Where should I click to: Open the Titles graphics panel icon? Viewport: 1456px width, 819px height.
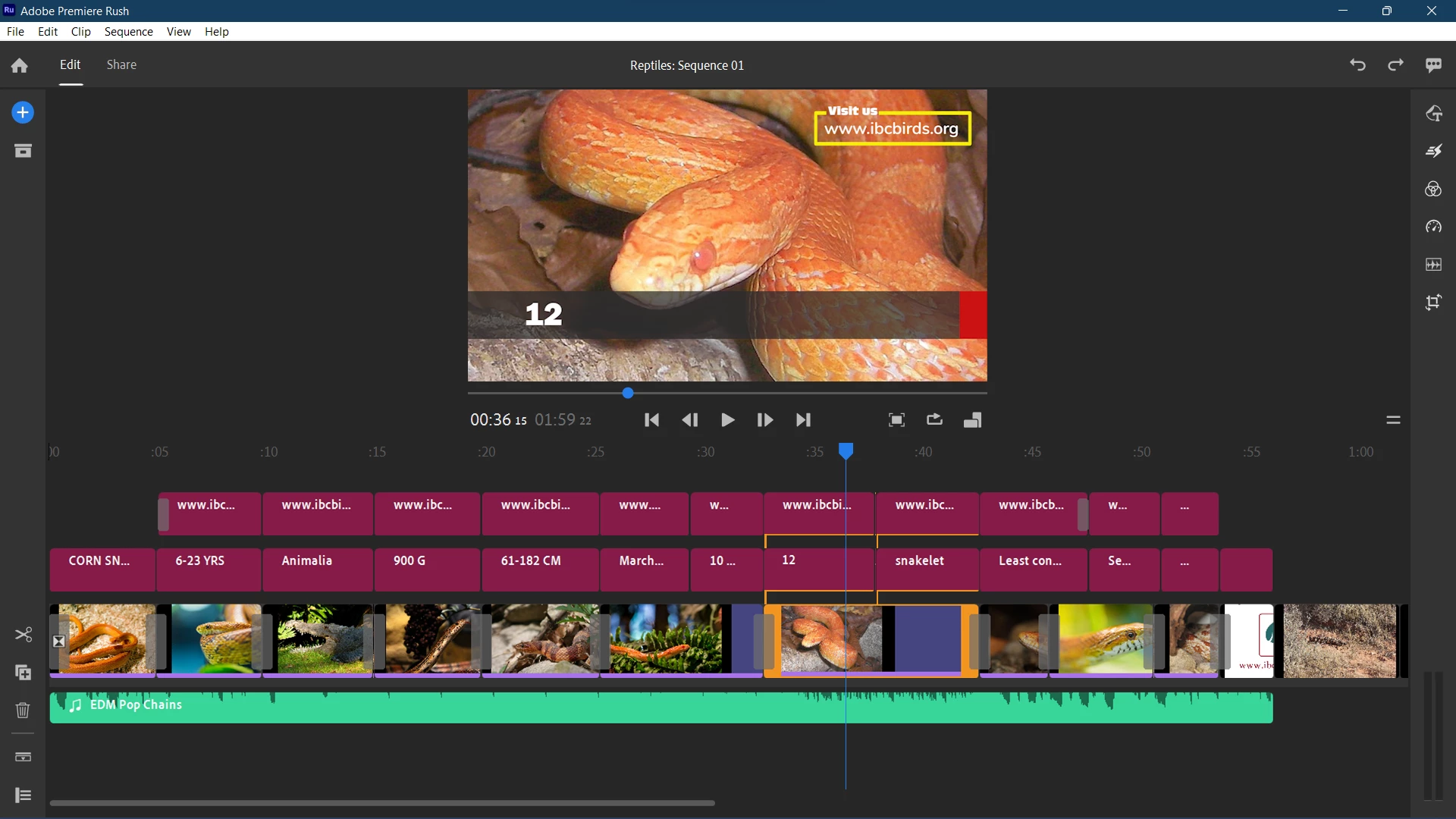coord(1433,113)
